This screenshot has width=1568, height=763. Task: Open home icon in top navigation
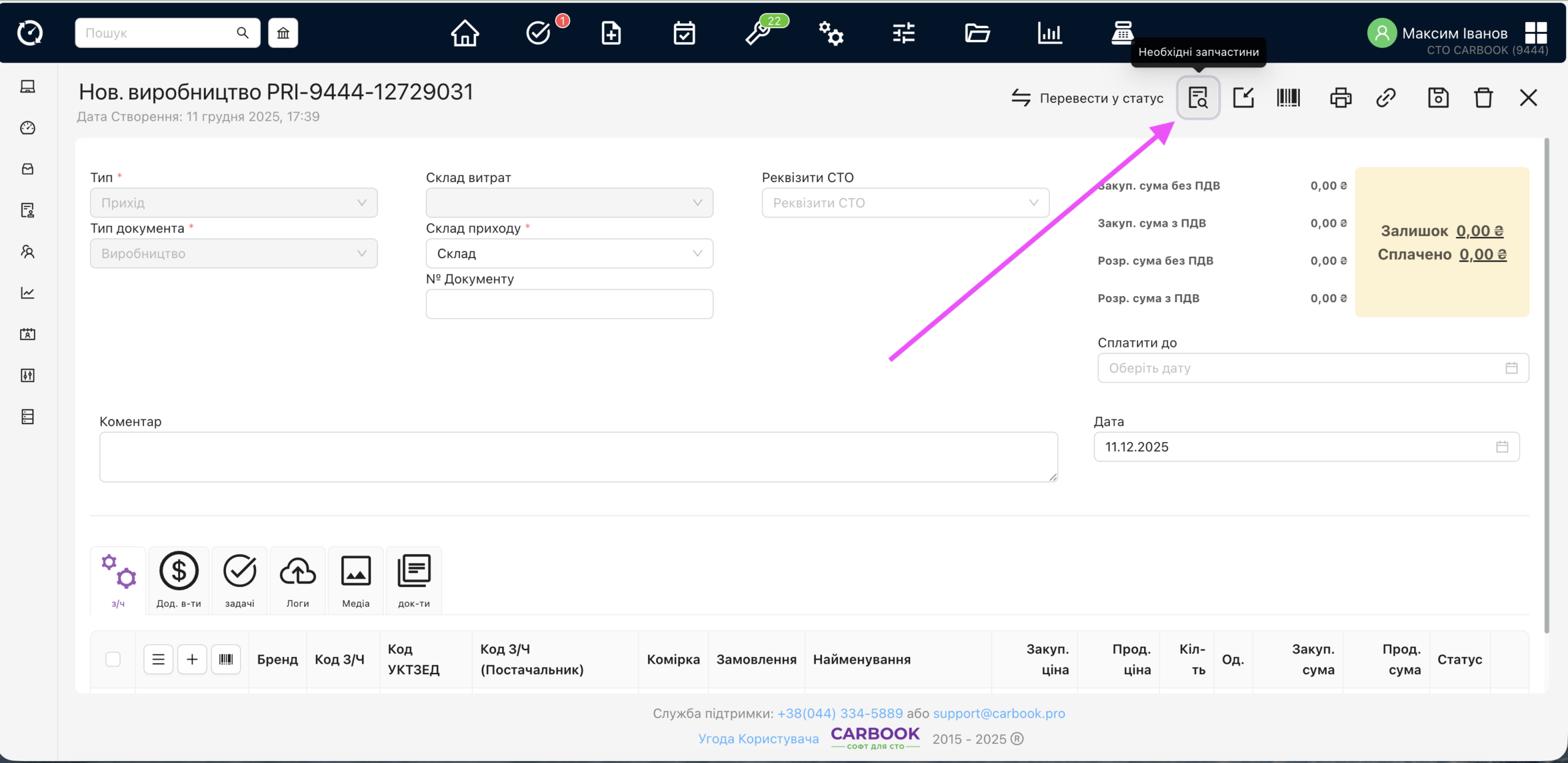465,33
